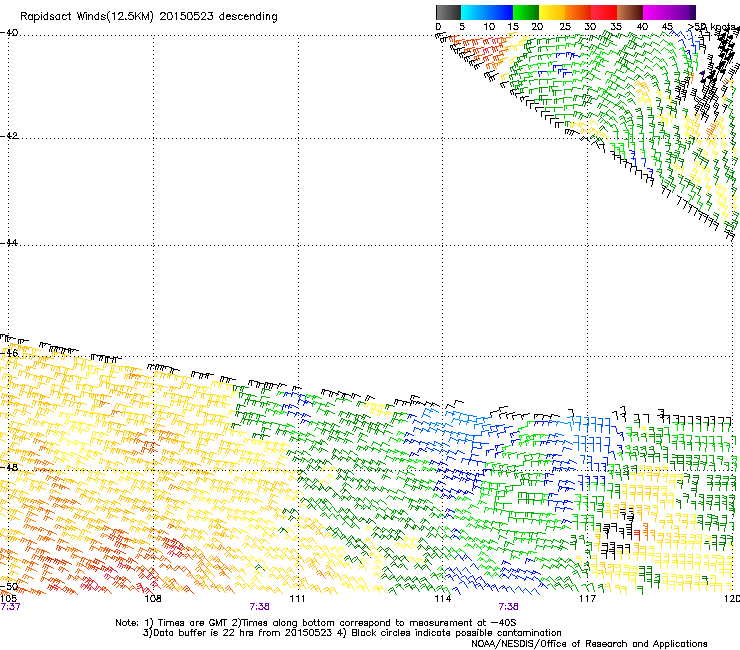Image resolution: width=740 pixels, height=650 pixels.
Task: Click the red 30-35 knots legend swatch
Action: (604, 12)
